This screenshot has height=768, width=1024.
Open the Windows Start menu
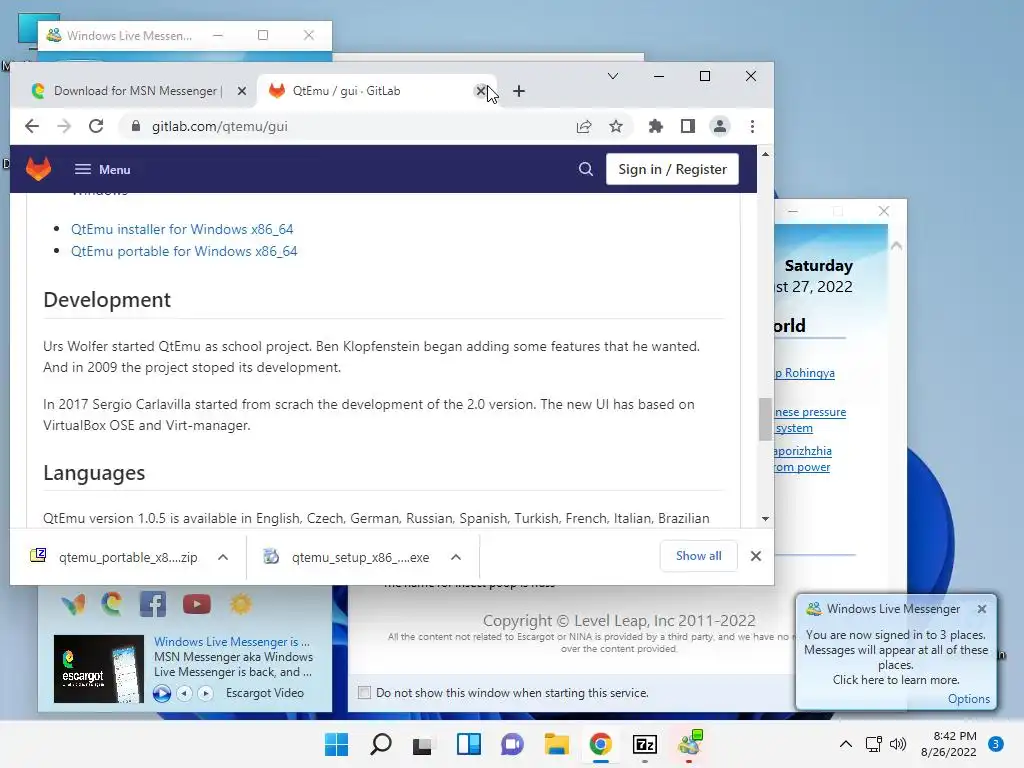coord(336,744)
